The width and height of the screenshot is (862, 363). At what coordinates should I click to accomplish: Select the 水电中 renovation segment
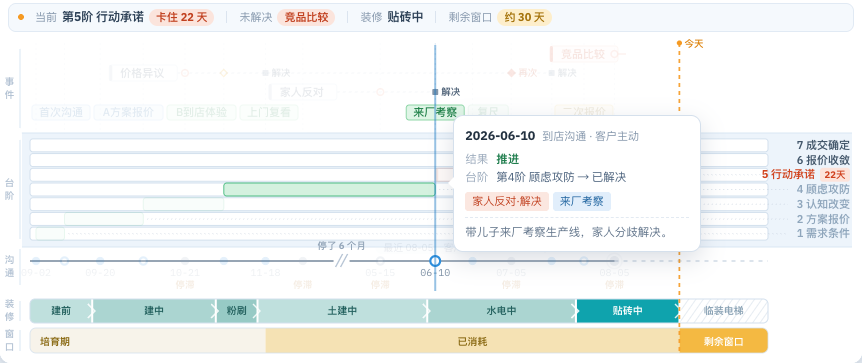click(x=501, y=311)
